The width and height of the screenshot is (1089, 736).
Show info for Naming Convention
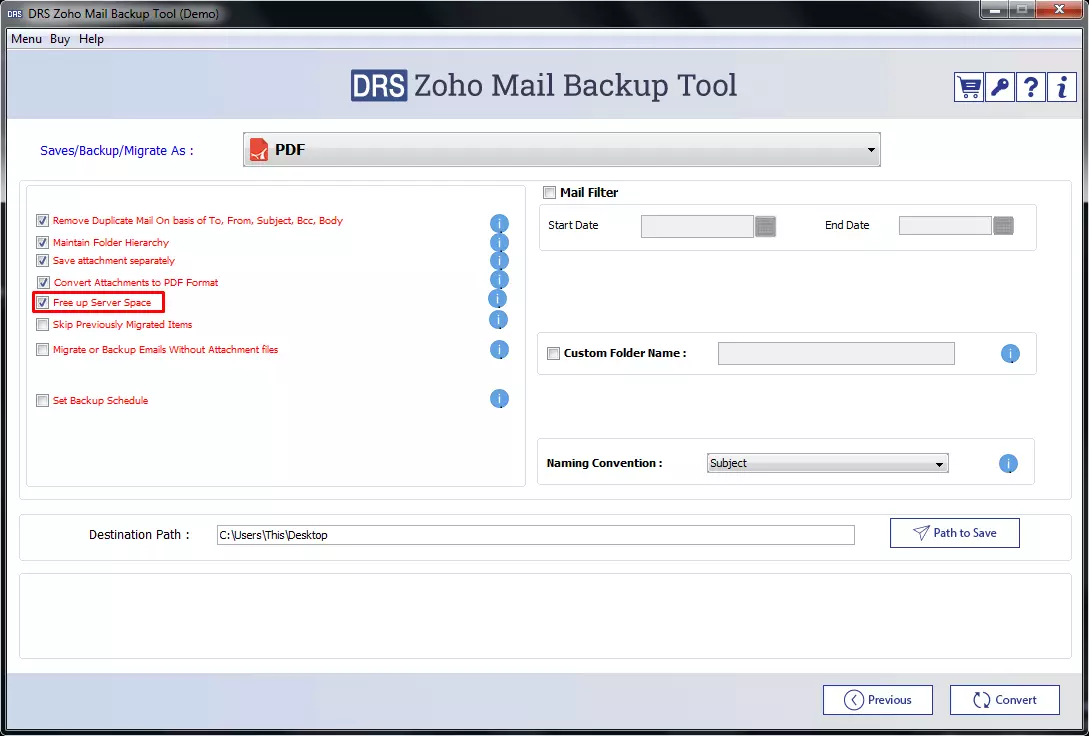1008,464
